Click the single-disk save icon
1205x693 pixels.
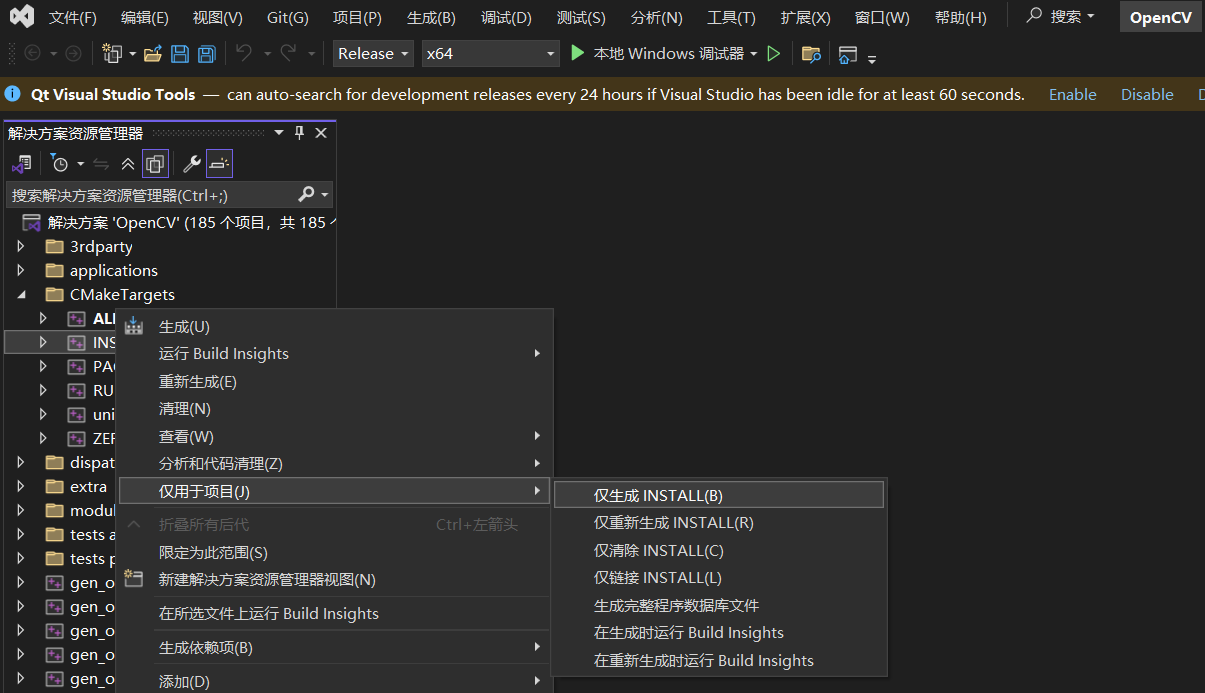click(180, 53)
